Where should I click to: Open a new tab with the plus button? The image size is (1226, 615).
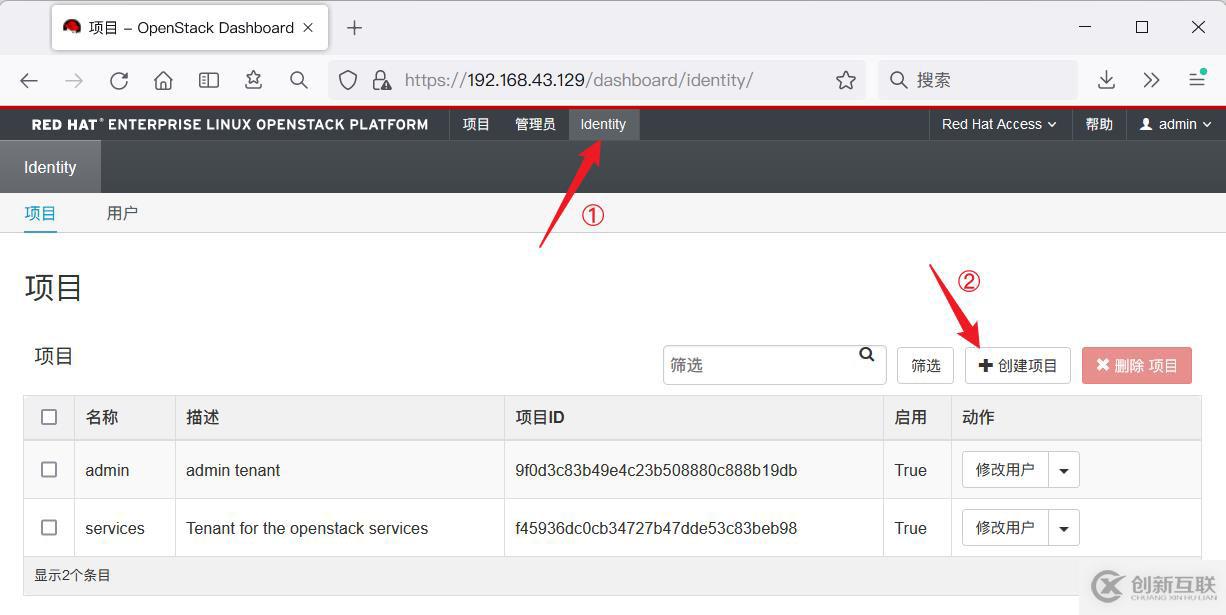(354, 28)
